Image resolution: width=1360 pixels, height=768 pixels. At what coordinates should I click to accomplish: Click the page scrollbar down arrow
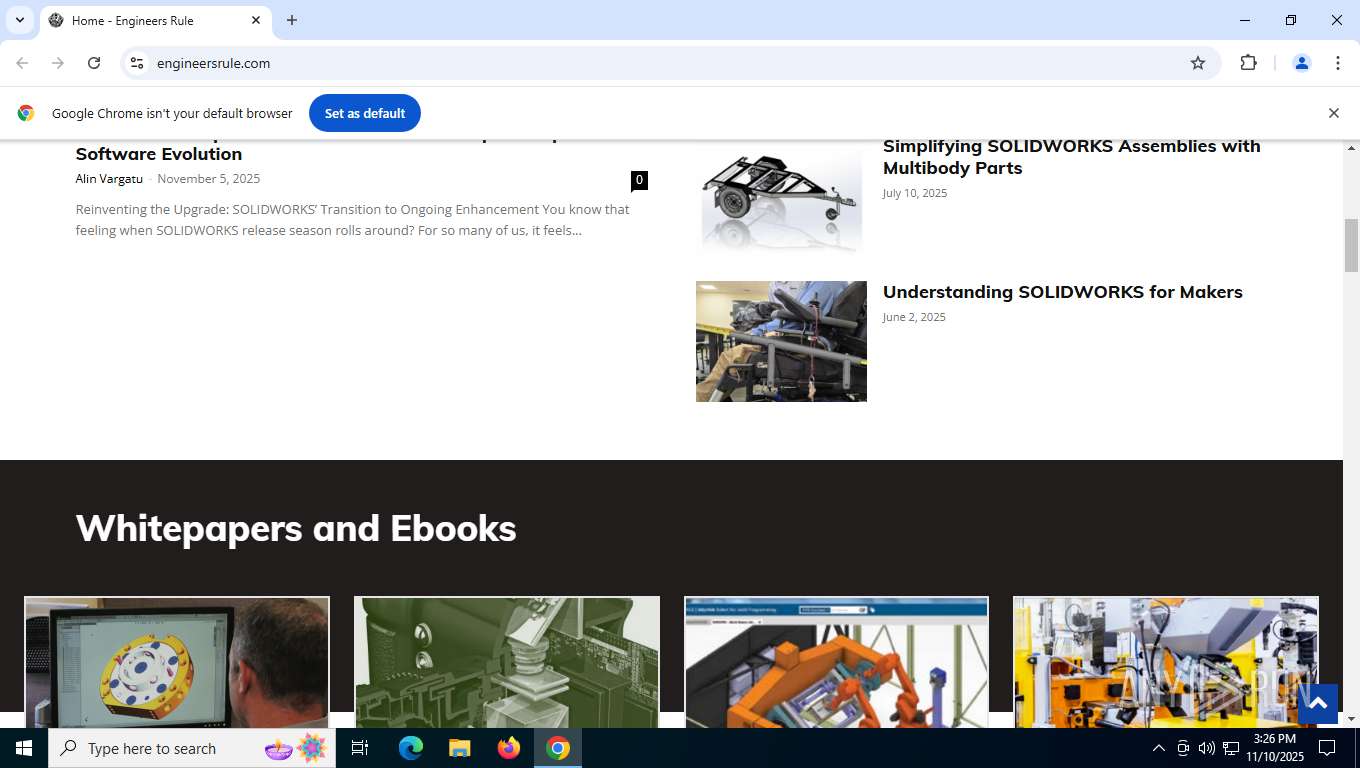pos(1351,719)
